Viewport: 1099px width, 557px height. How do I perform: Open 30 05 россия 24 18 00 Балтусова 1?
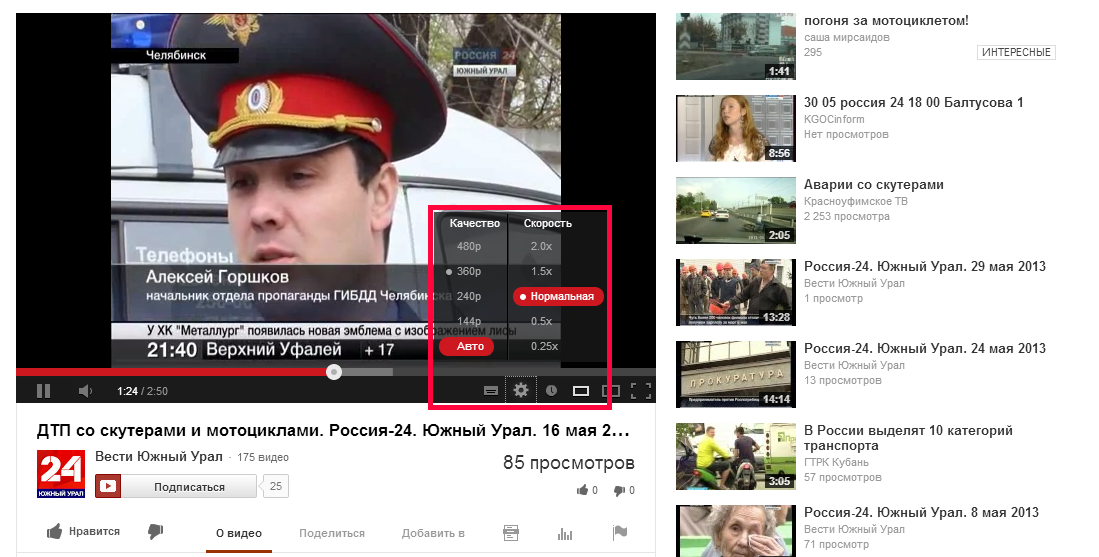tap(913, 102)
